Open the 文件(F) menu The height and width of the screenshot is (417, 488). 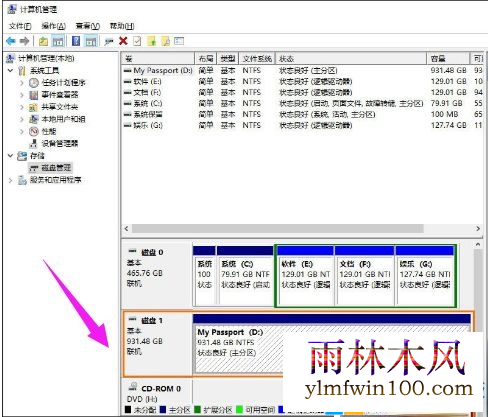pyautogui.click(x=20, y=26)
